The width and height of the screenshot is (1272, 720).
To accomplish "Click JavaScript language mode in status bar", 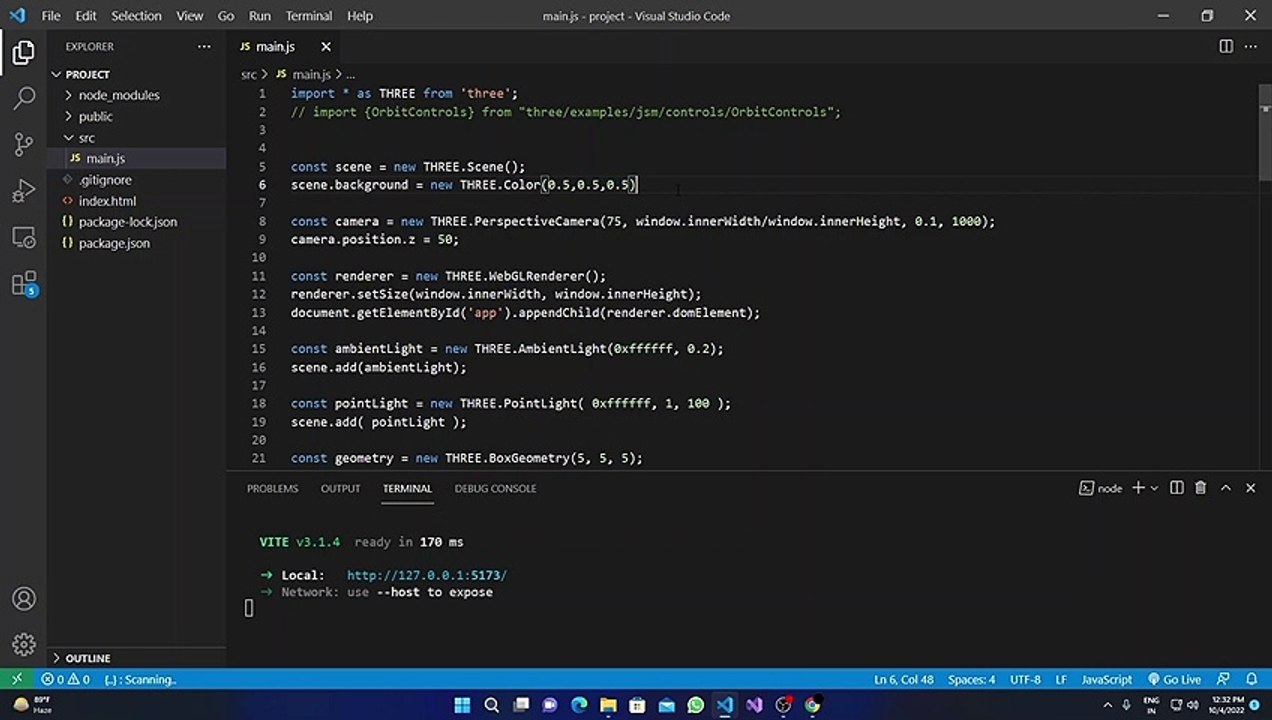I will pyautogui.click(x=1107, y=679).
